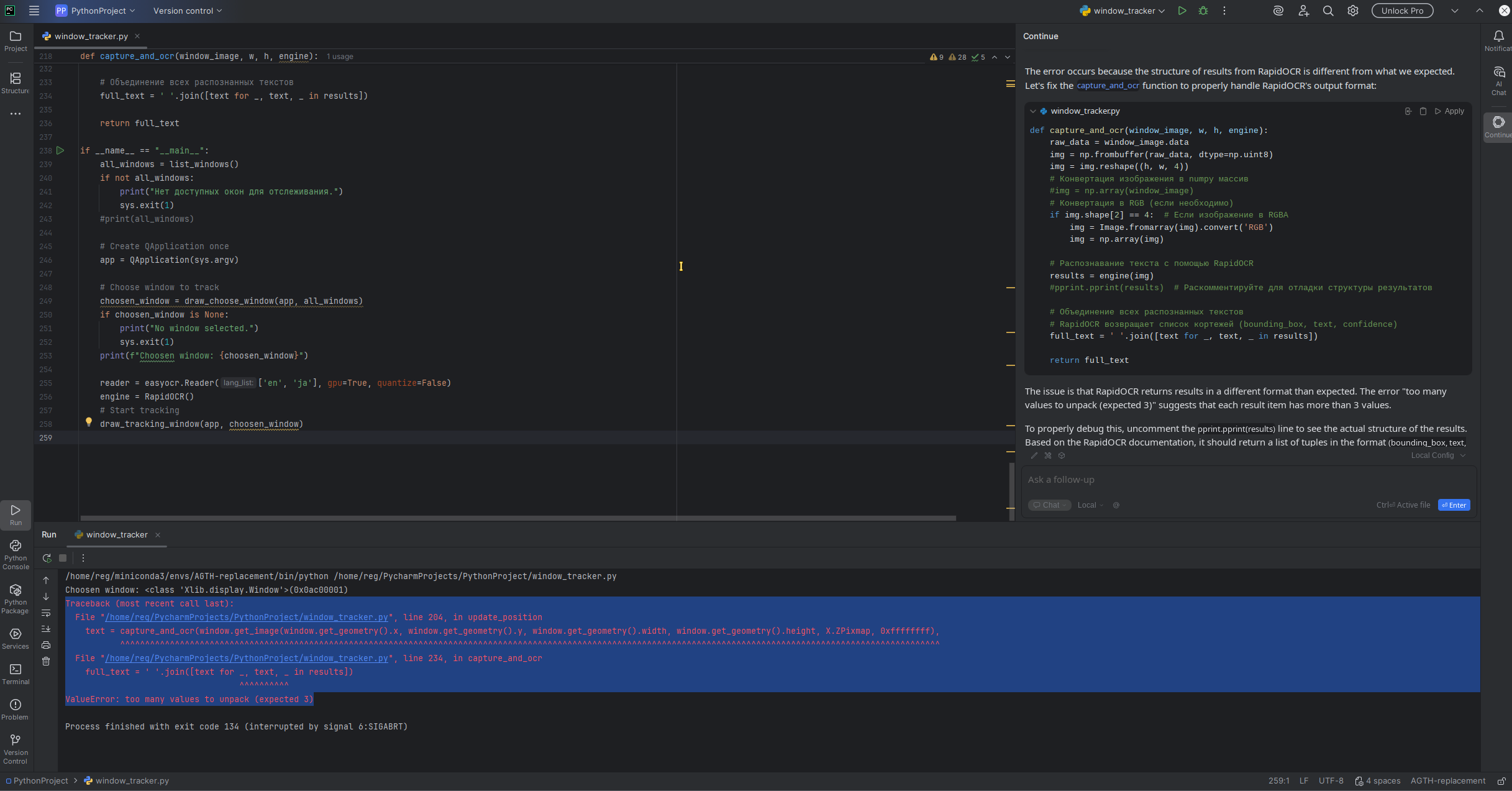Open Search Everywhere magnifier
This screenshot has width=1512, height=791.
(x=1328, y=11)
